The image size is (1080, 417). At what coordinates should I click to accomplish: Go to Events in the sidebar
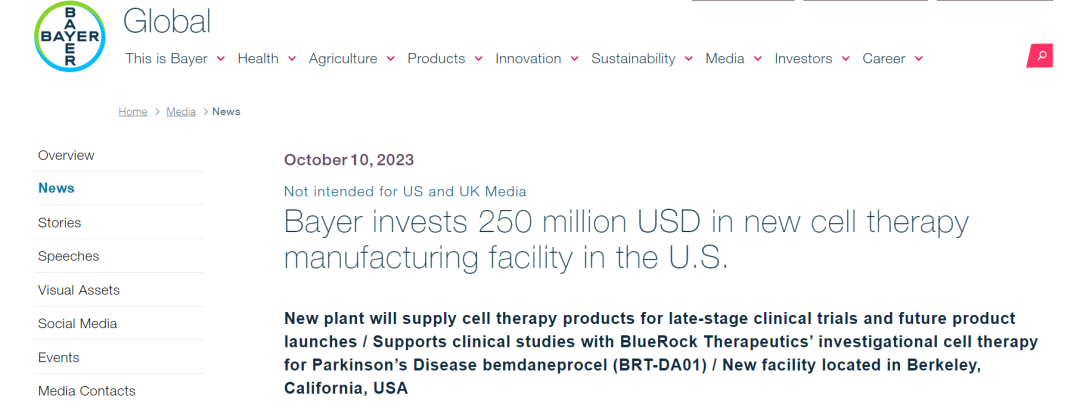58,357
